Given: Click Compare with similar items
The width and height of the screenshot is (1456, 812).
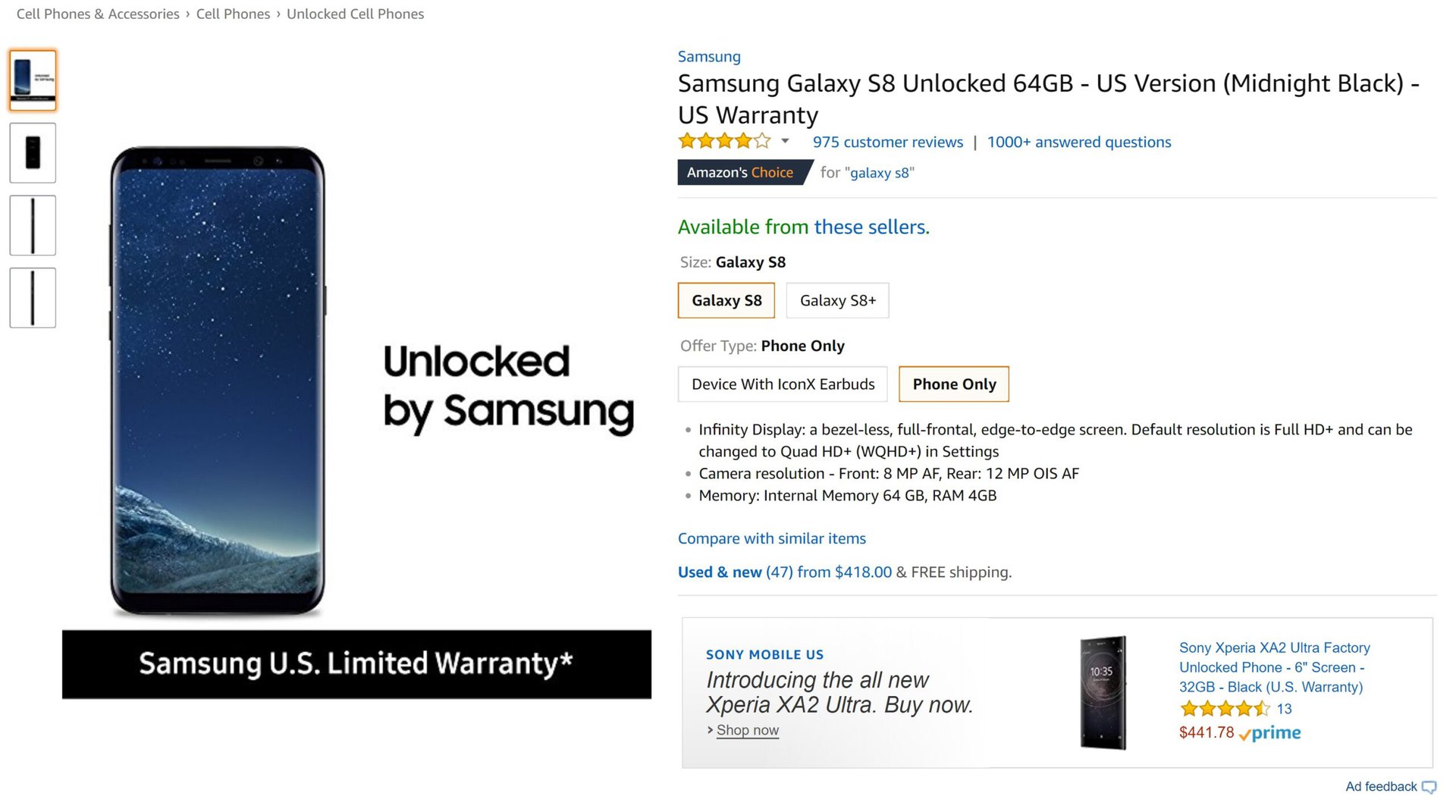Looking at the screenshot, I should tap(771, 538).
